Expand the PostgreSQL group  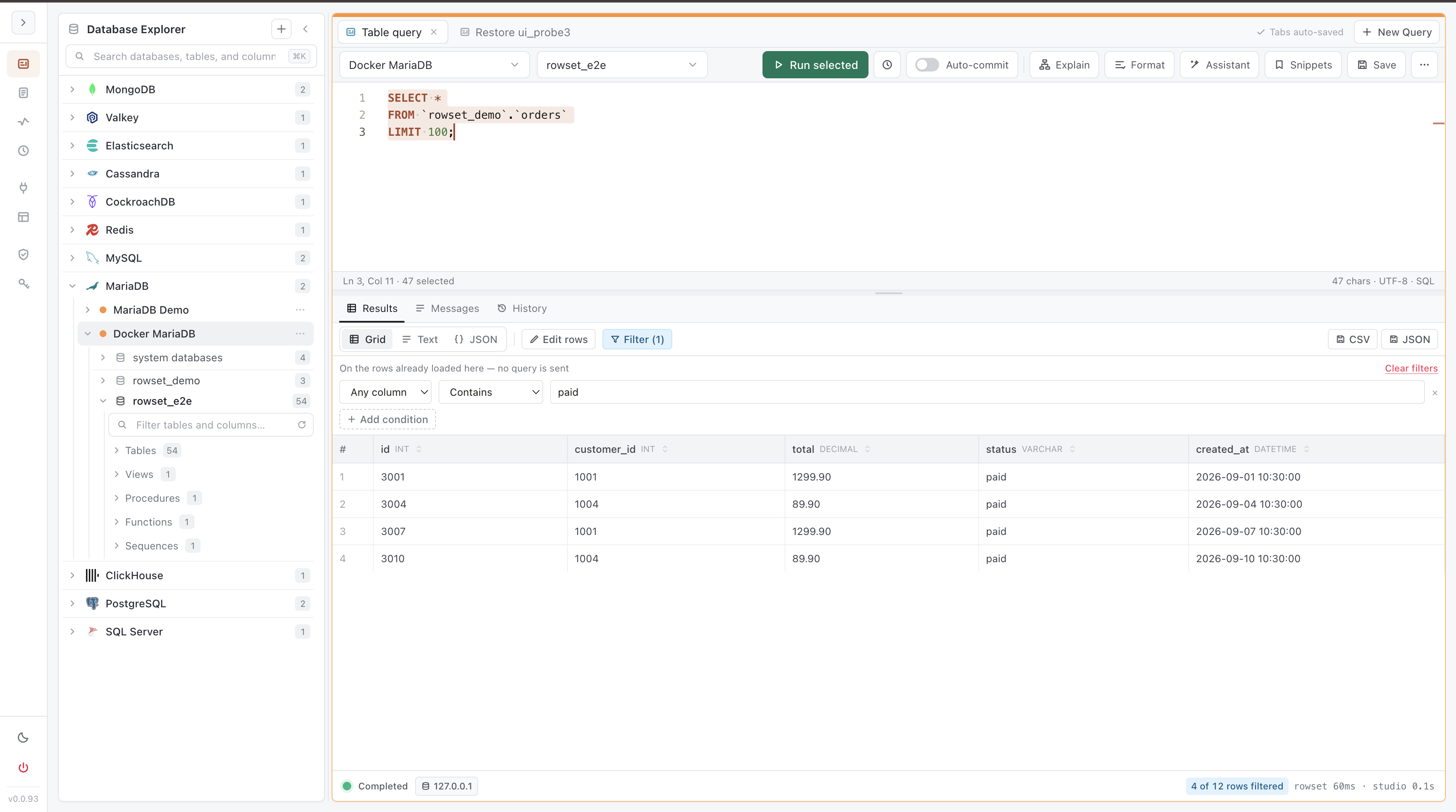[72, 603]
